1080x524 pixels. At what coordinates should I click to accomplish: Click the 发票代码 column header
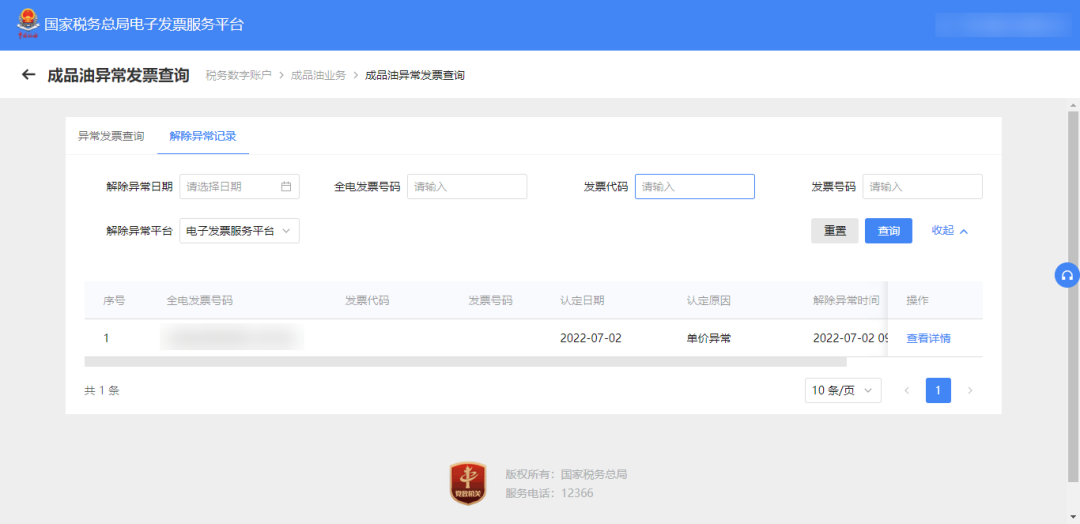[x=367, y=301]
